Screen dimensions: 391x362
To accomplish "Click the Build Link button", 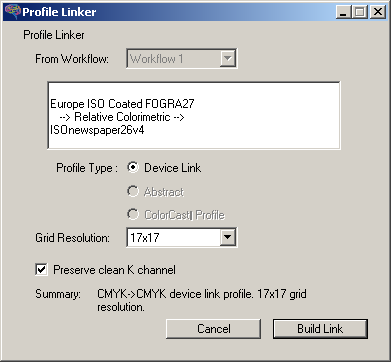I will pos(320,329).
